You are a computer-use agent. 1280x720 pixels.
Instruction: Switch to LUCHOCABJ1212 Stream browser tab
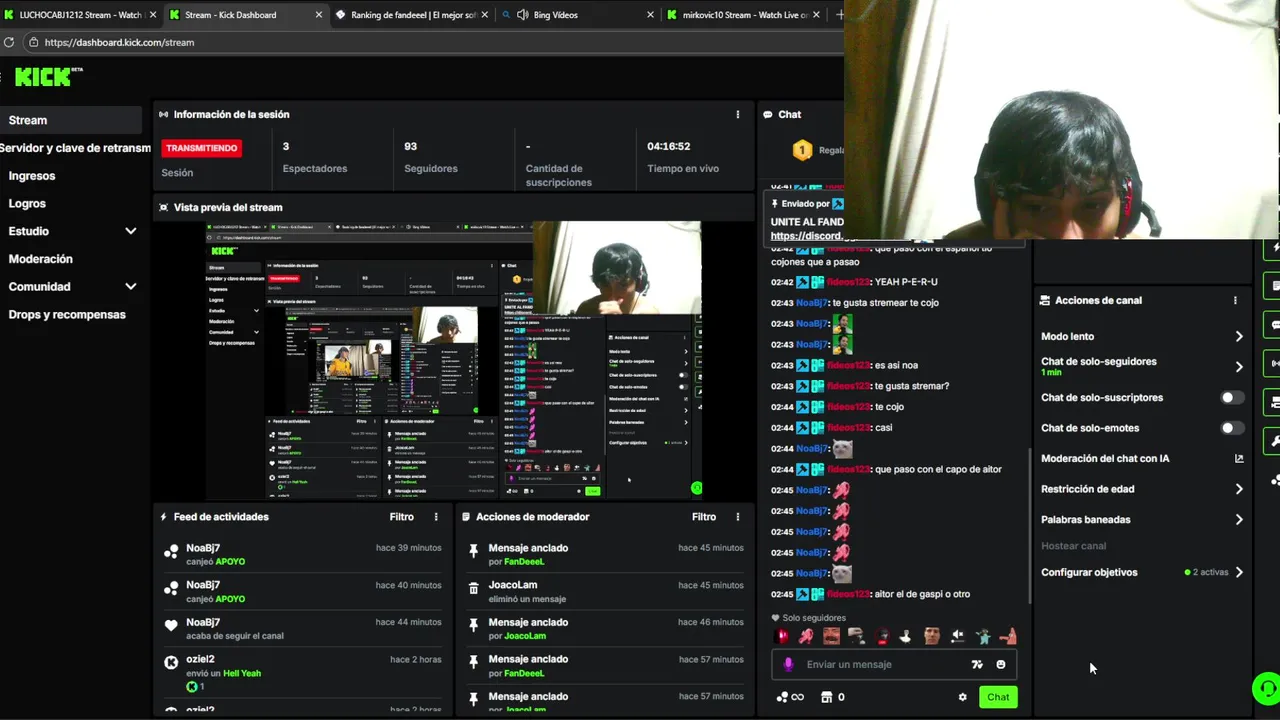80,15
